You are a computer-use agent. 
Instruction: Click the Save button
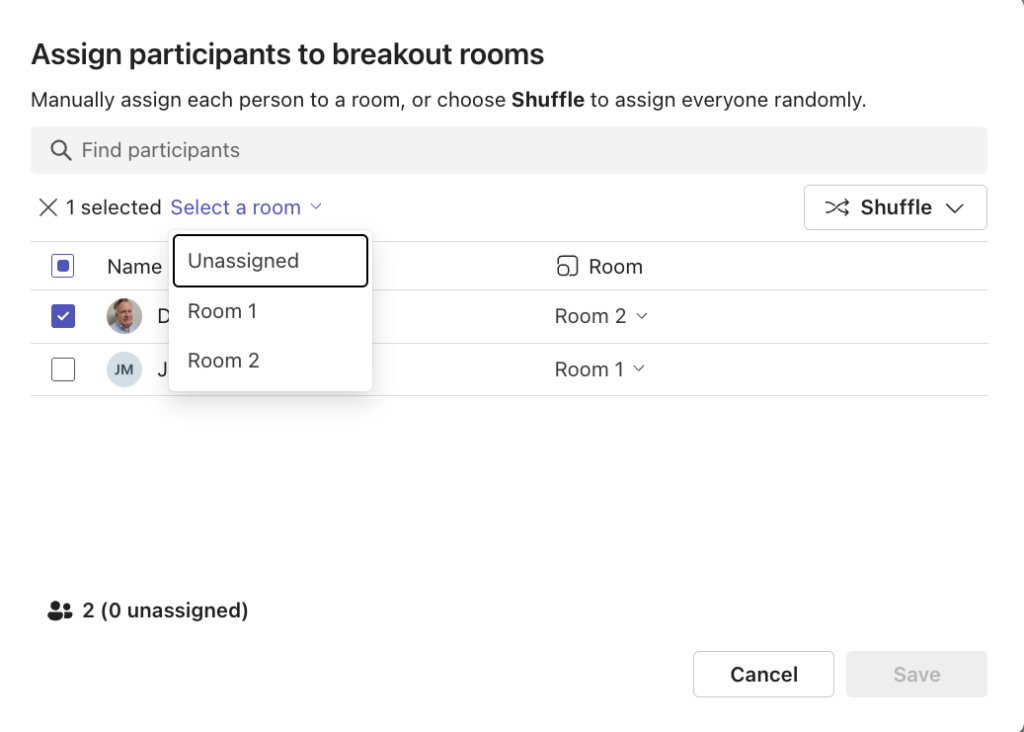coord(916,674)
